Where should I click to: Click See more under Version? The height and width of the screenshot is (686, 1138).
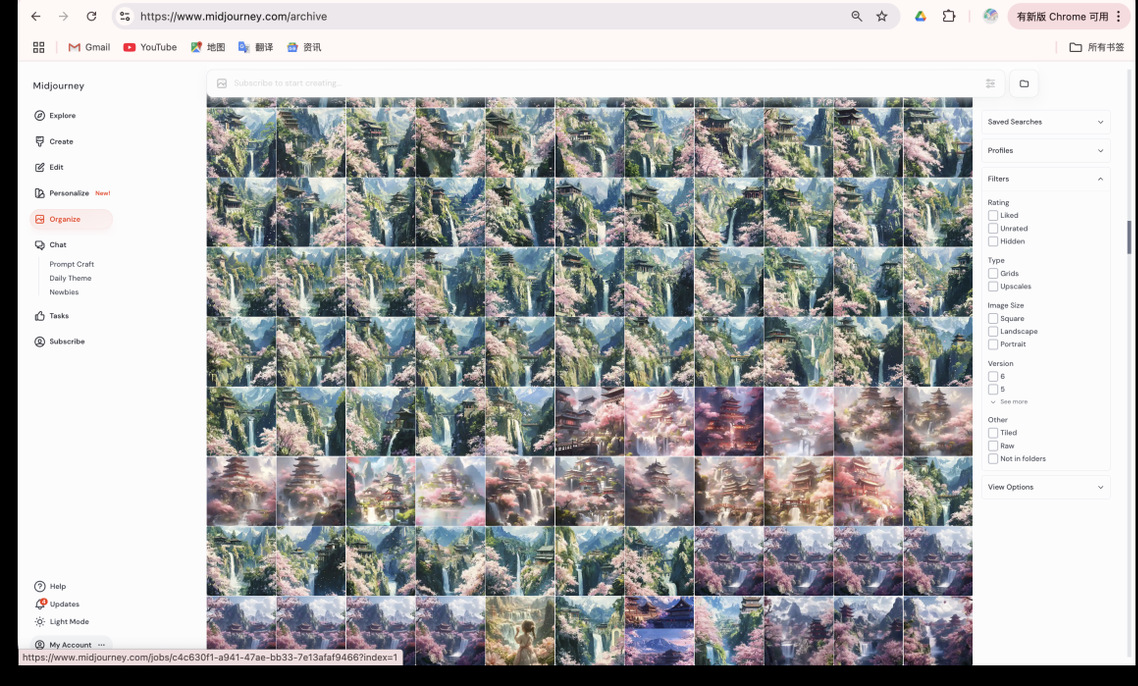click(1013, 402)
